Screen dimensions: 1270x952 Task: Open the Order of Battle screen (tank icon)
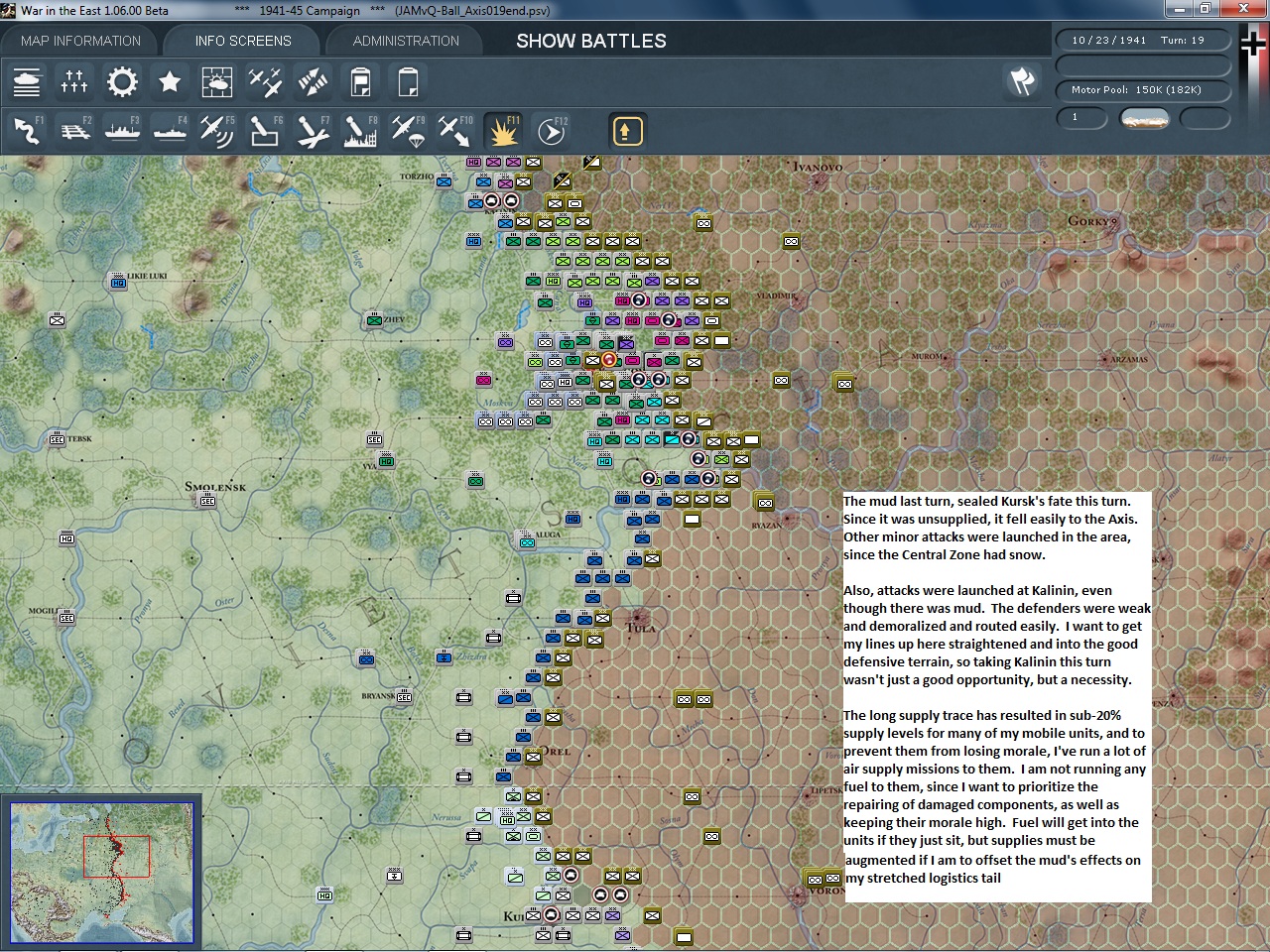pyautogui.click(x=27, y=81)
